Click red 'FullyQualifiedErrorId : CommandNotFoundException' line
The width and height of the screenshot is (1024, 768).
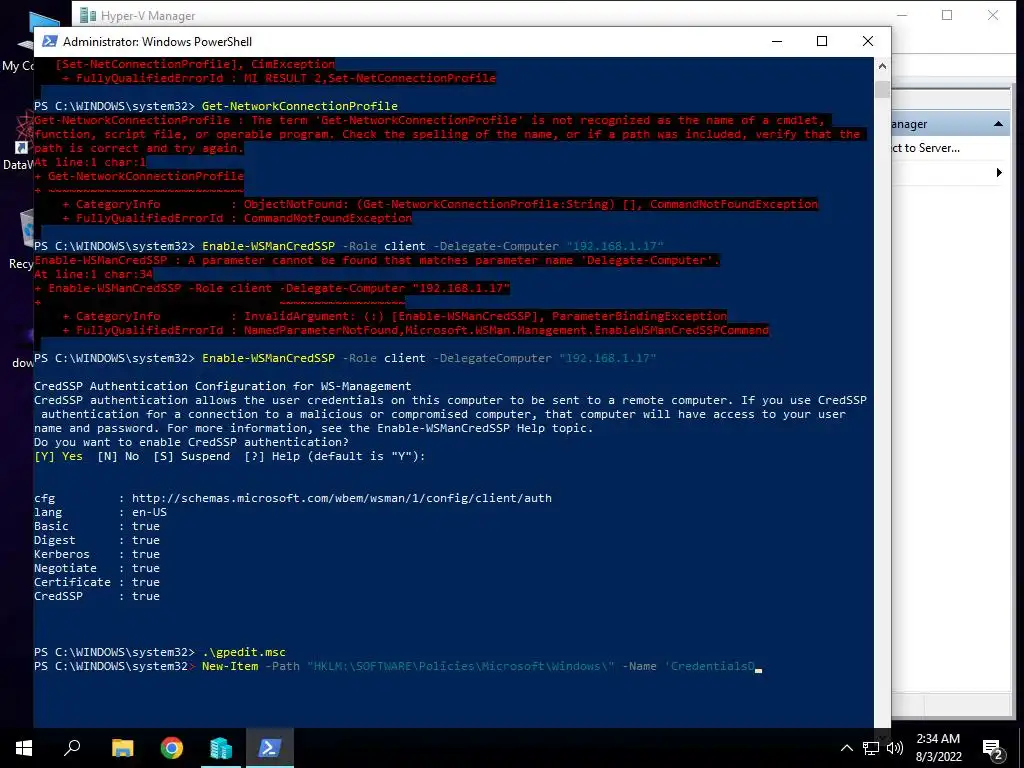(237, 218)
